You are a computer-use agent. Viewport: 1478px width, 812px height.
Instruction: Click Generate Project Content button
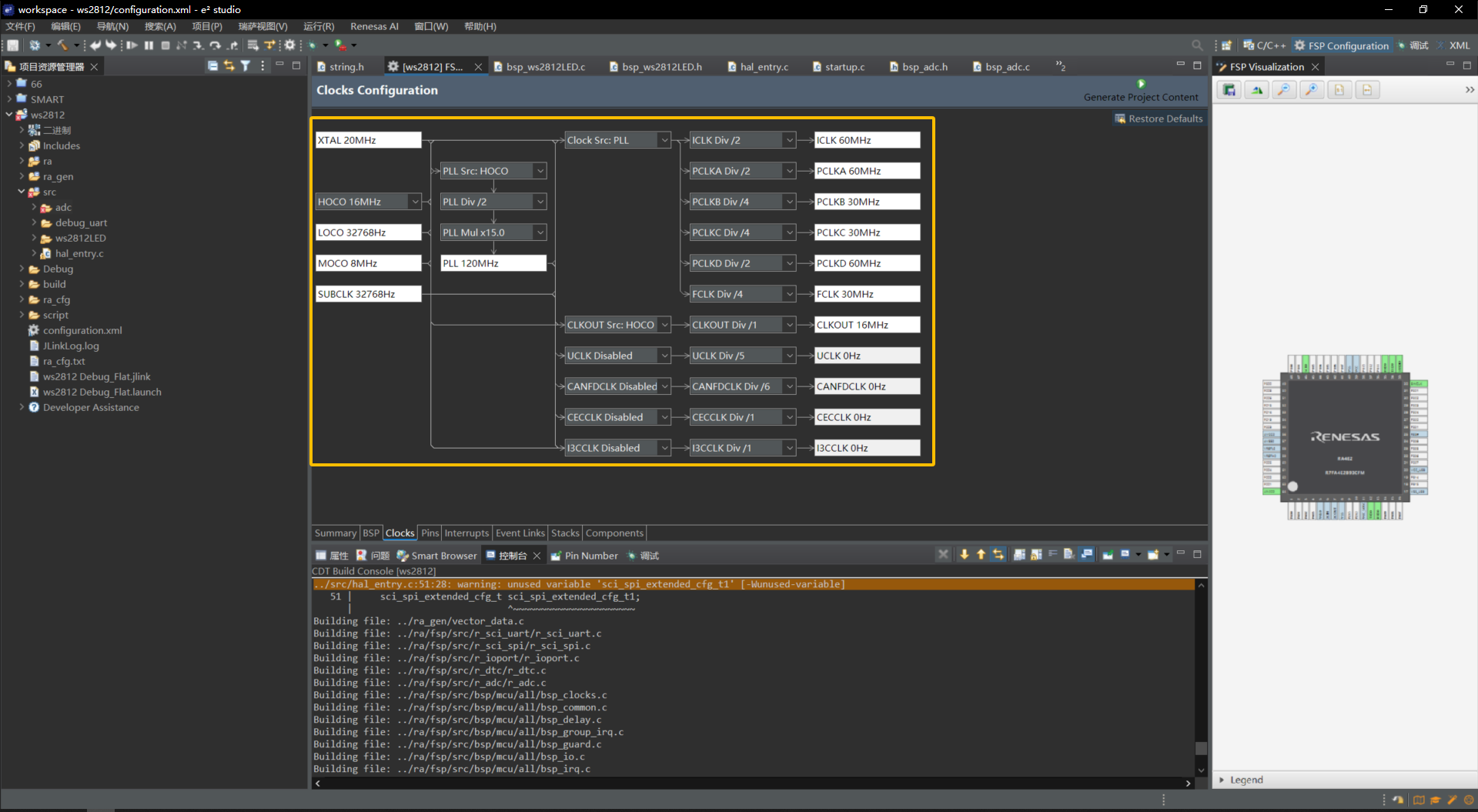[x=1141, y=91]
